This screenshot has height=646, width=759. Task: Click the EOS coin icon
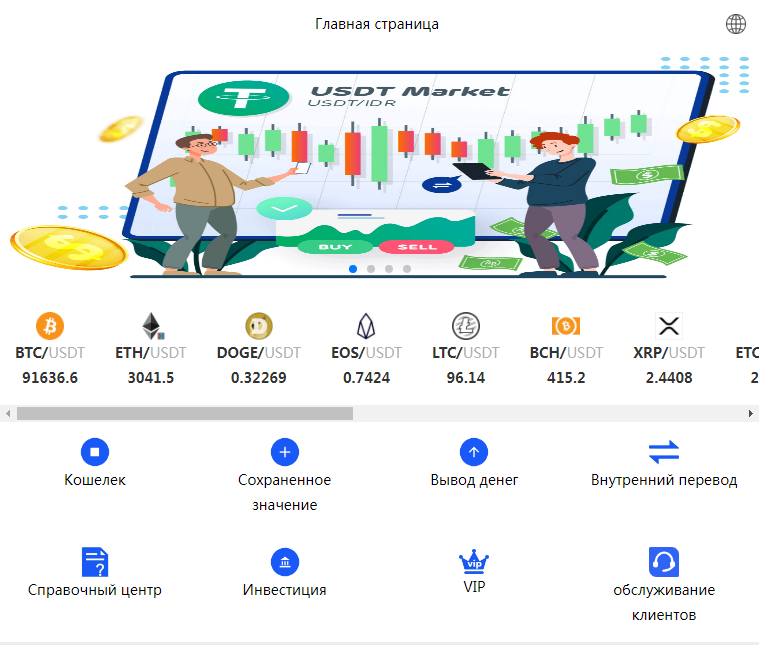click(x=366, y=326)
